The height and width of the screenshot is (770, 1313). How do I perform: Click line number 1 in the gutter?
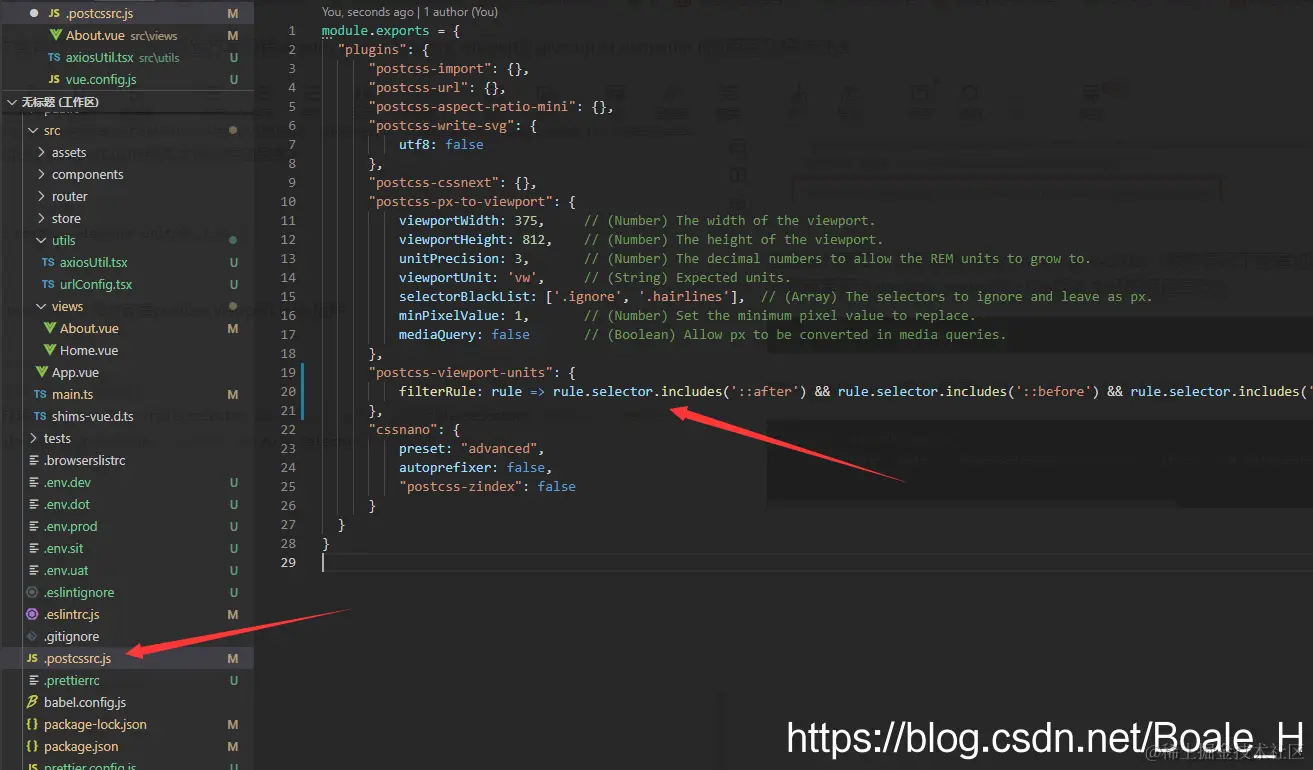292,31
